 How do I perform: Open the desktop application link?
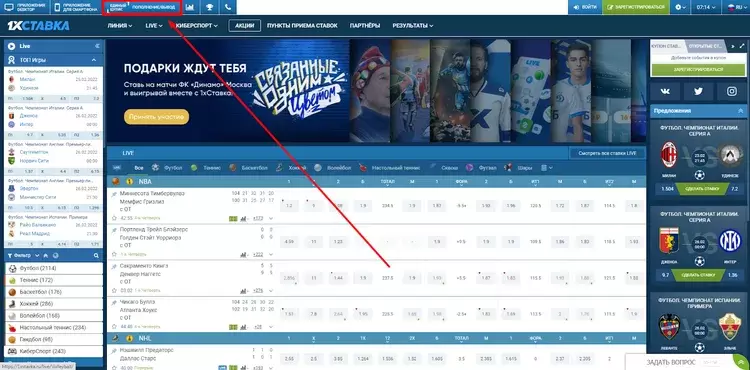[x=25, y=7]
